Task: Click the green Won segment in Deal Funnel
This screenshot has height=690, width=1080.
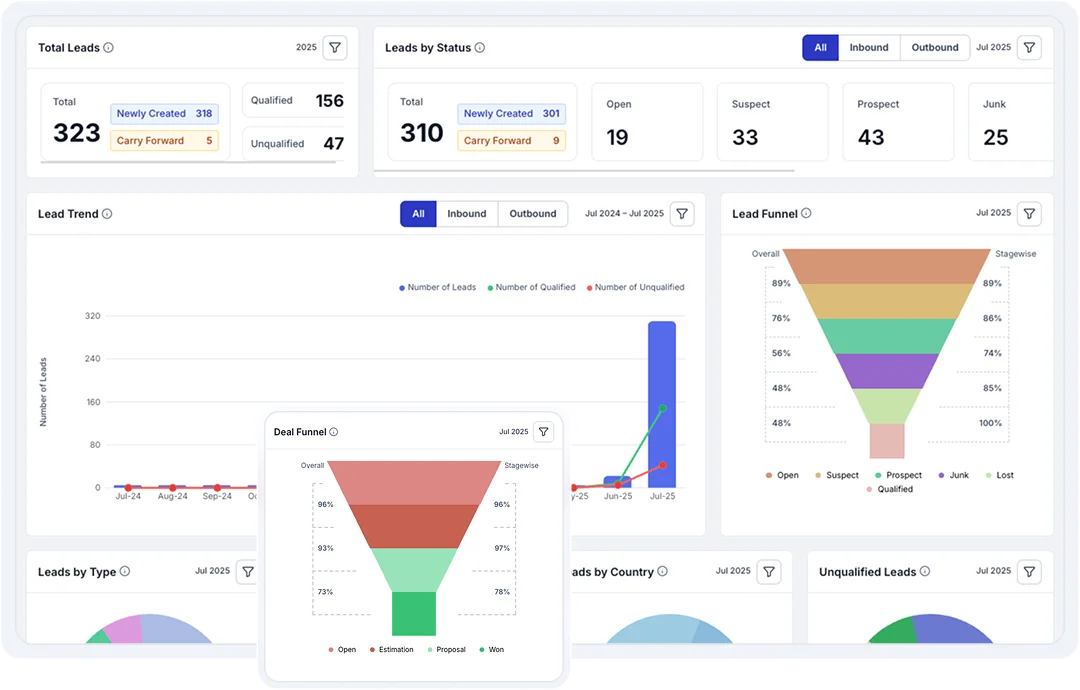Action: pyautogui.click(x=414, y=614)
